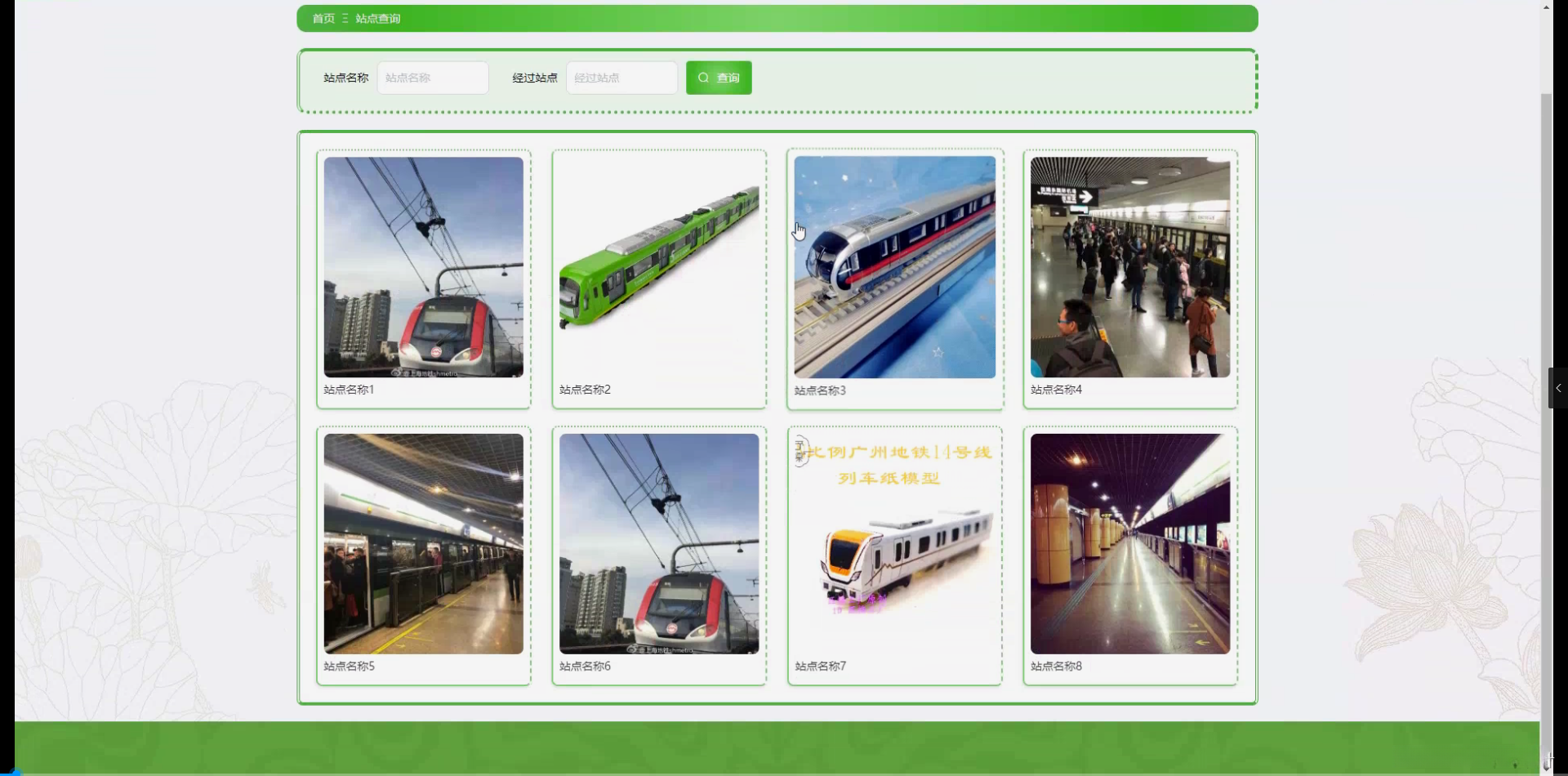Screen dimensions: 1568x776
Task: Click the 站点名称1 caption text
Action: (x=349, y=390)
